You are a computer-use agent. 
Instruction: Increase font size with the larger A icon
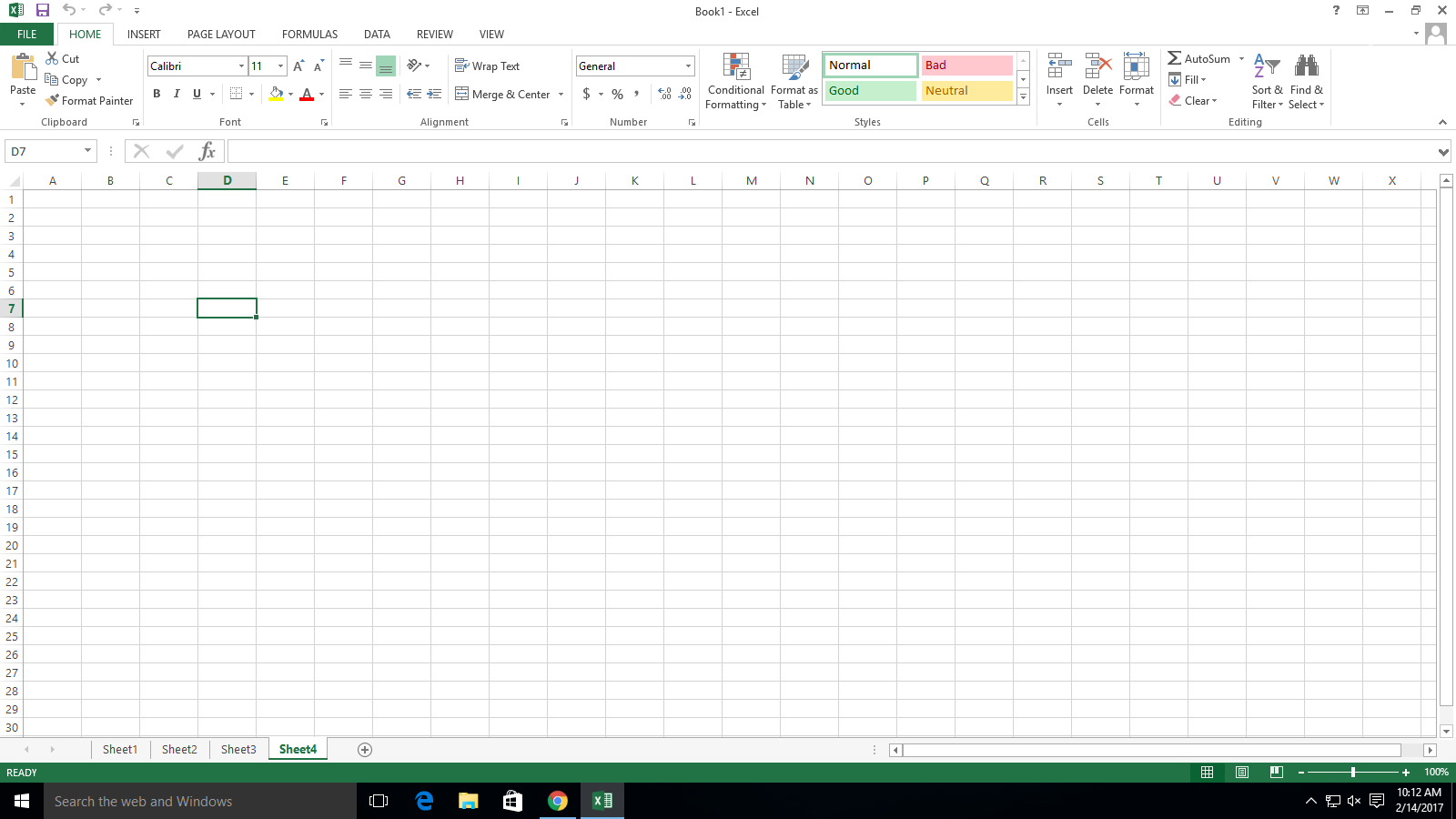click(x=298, y=66)
